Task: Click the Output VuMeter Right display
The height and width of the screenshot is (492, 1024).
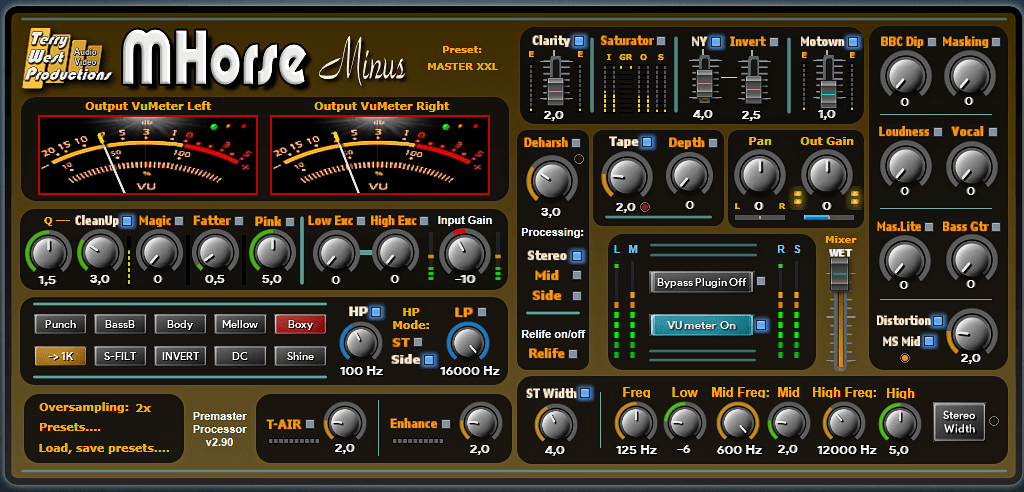Action: click(x=380, y=155)
